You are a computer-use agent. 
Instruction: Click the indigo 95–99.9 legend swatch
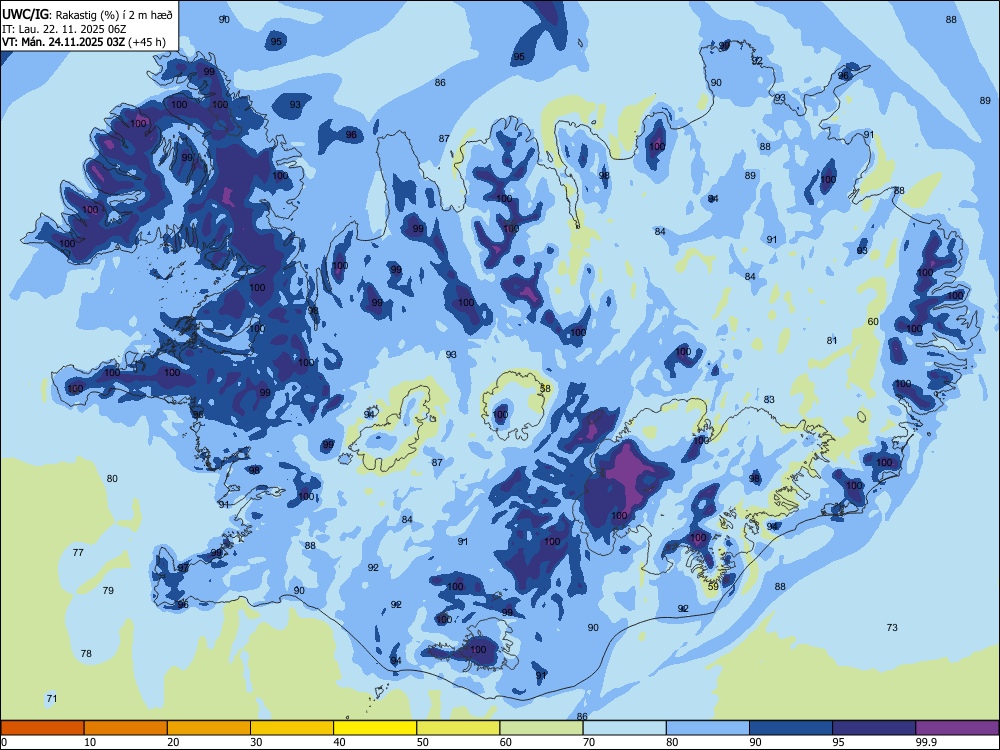click(874, 728)
